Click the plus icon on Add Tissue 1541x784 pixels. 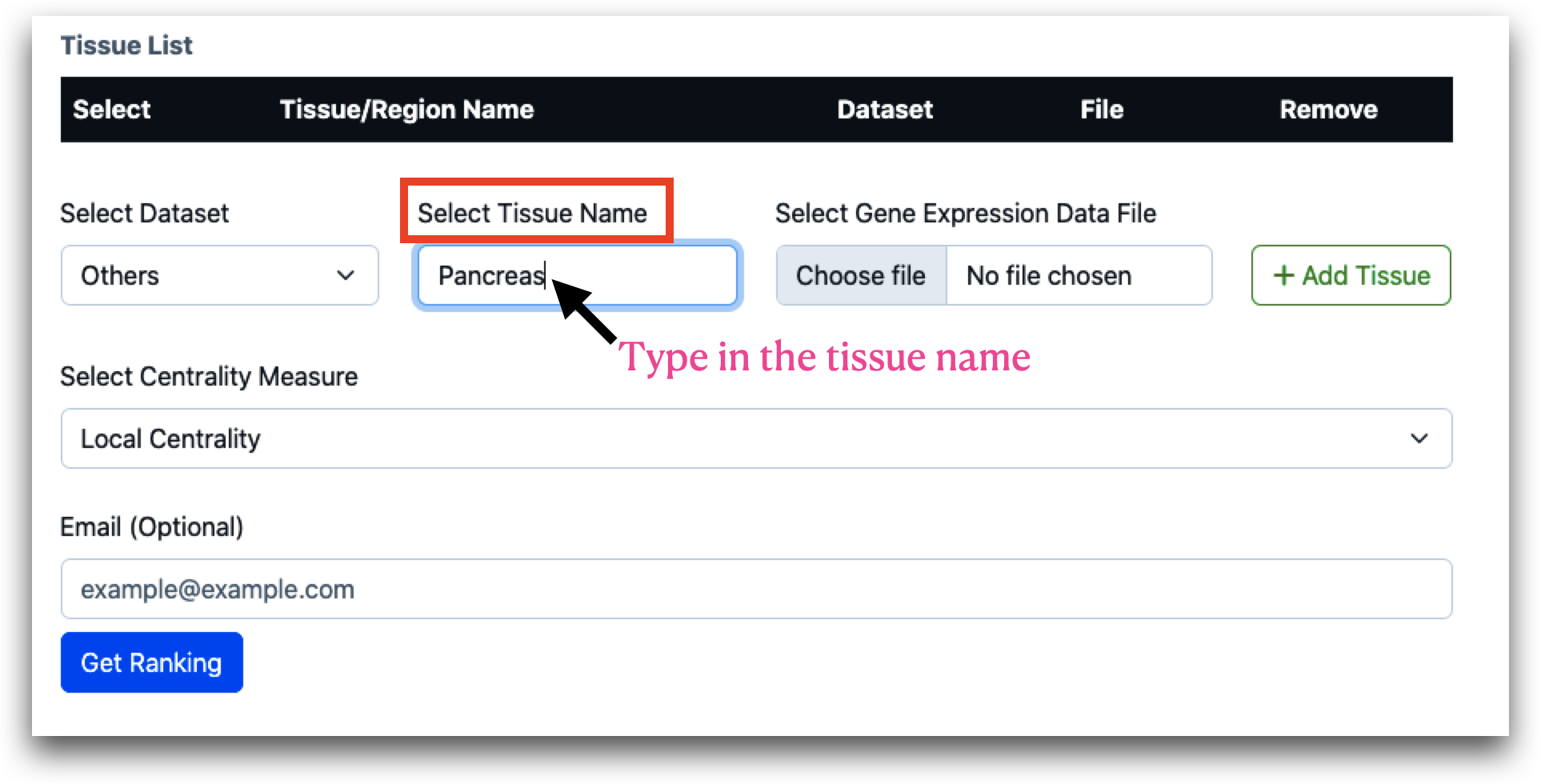[1283, 275]
